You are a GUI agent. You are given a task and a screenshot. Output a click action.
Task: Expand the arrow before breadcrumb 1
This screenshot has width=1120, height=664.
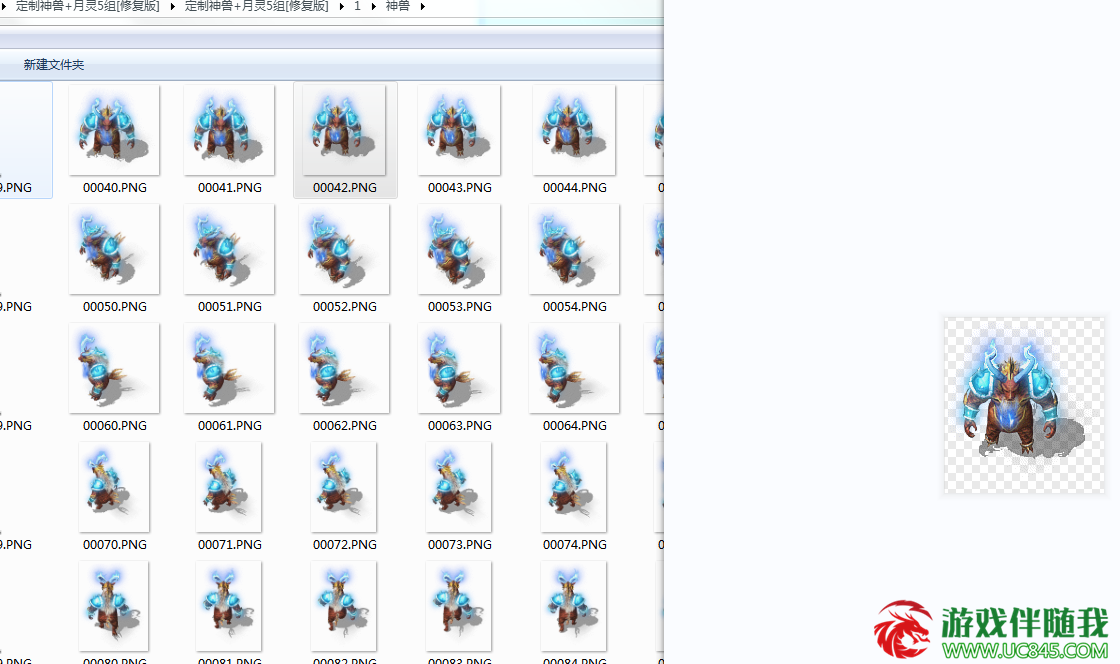tap(341, 6)
